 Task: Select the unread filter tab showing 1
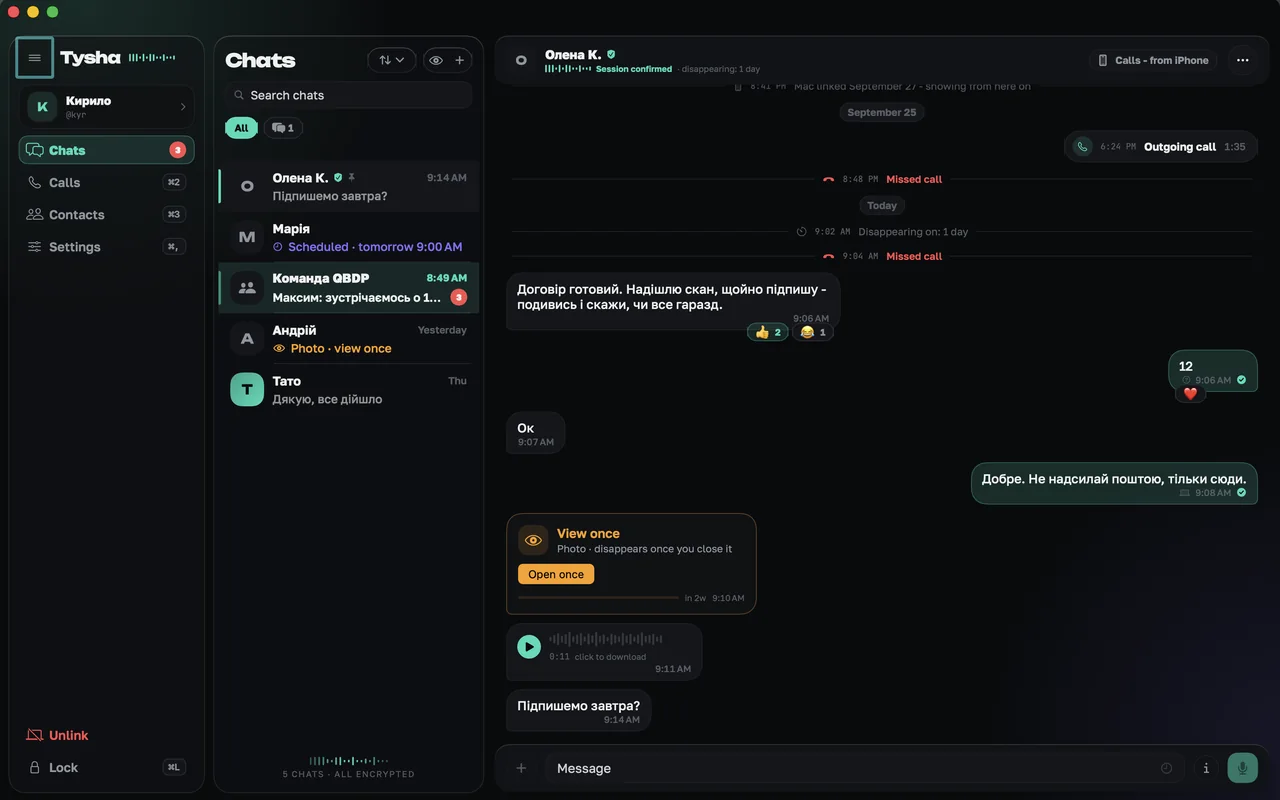click(x=283, y=128)
